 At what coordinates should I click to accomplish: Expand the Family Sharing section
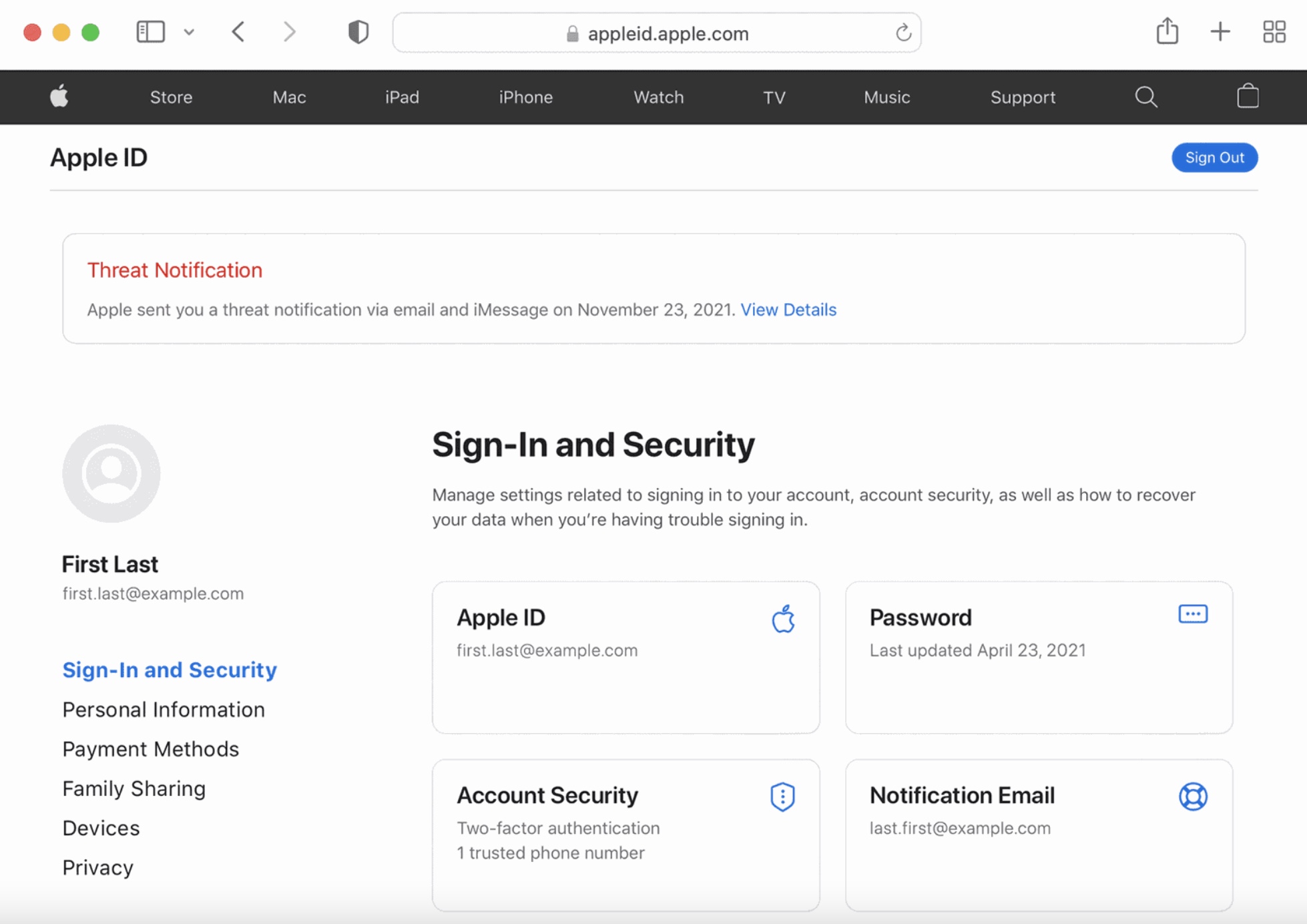coord(133,789)
